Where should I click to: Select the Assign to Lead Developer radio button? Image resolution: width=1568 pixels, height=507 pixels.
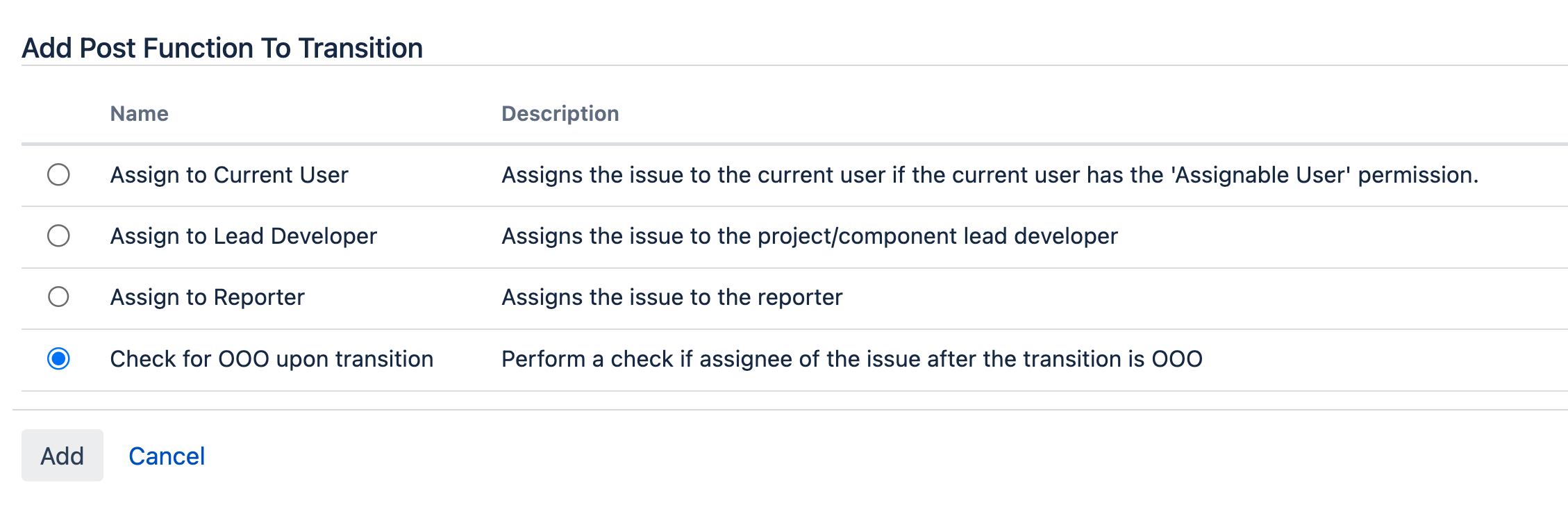tap(58, 236)
